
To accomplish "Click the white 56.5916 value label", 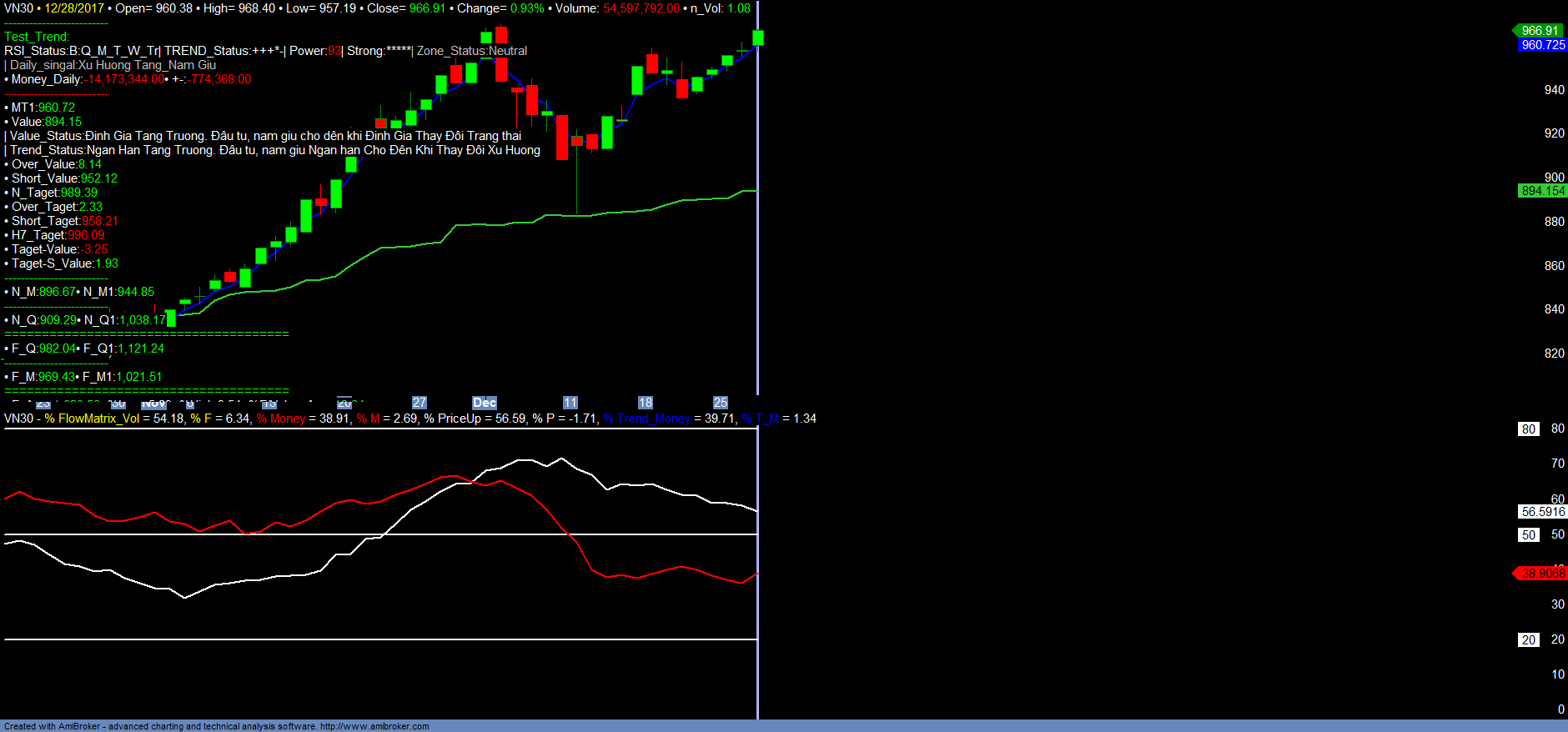I will (x=1542, y=512).
